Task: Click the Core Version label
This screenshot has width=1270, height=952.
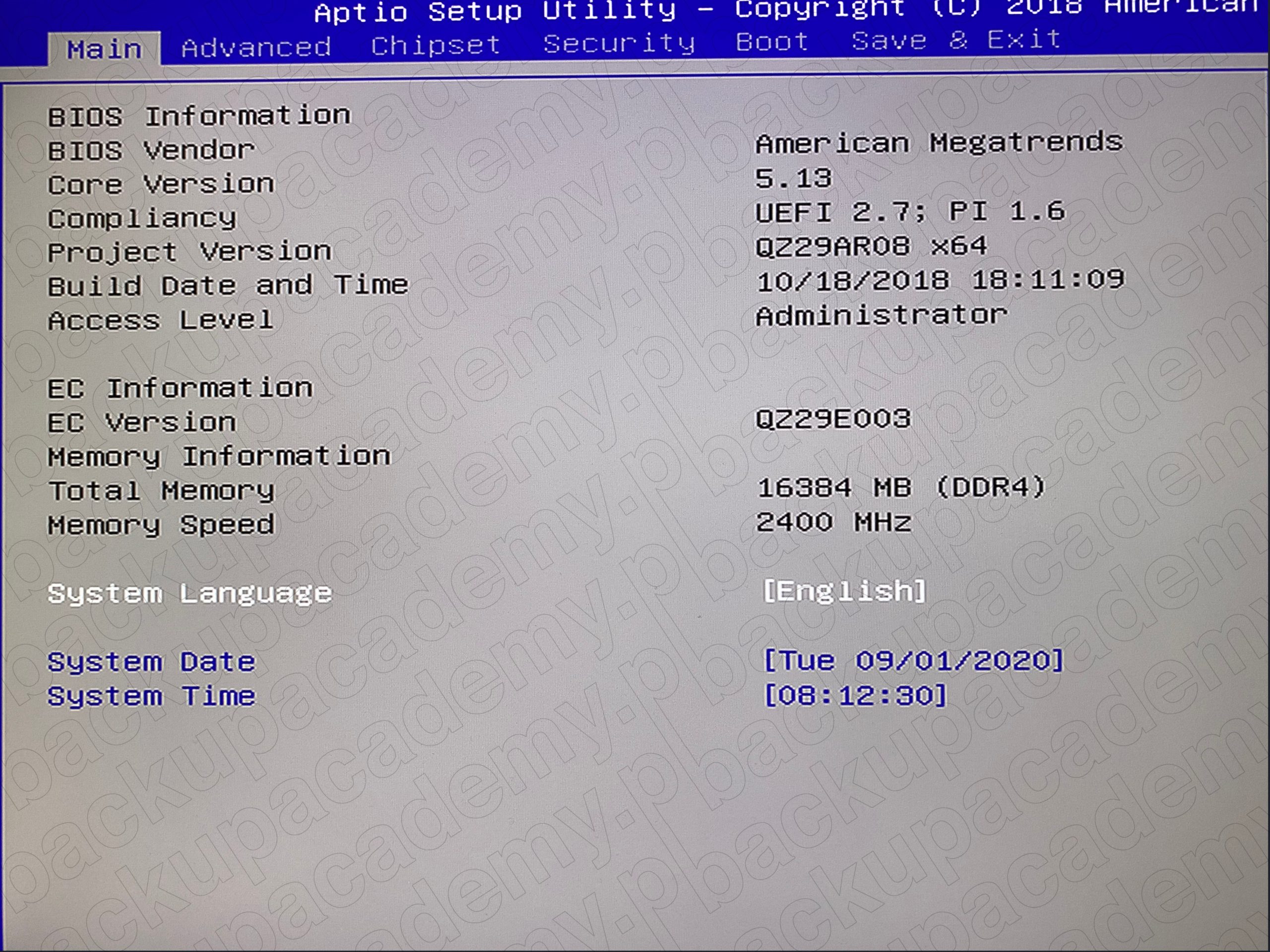Action: 161,184
